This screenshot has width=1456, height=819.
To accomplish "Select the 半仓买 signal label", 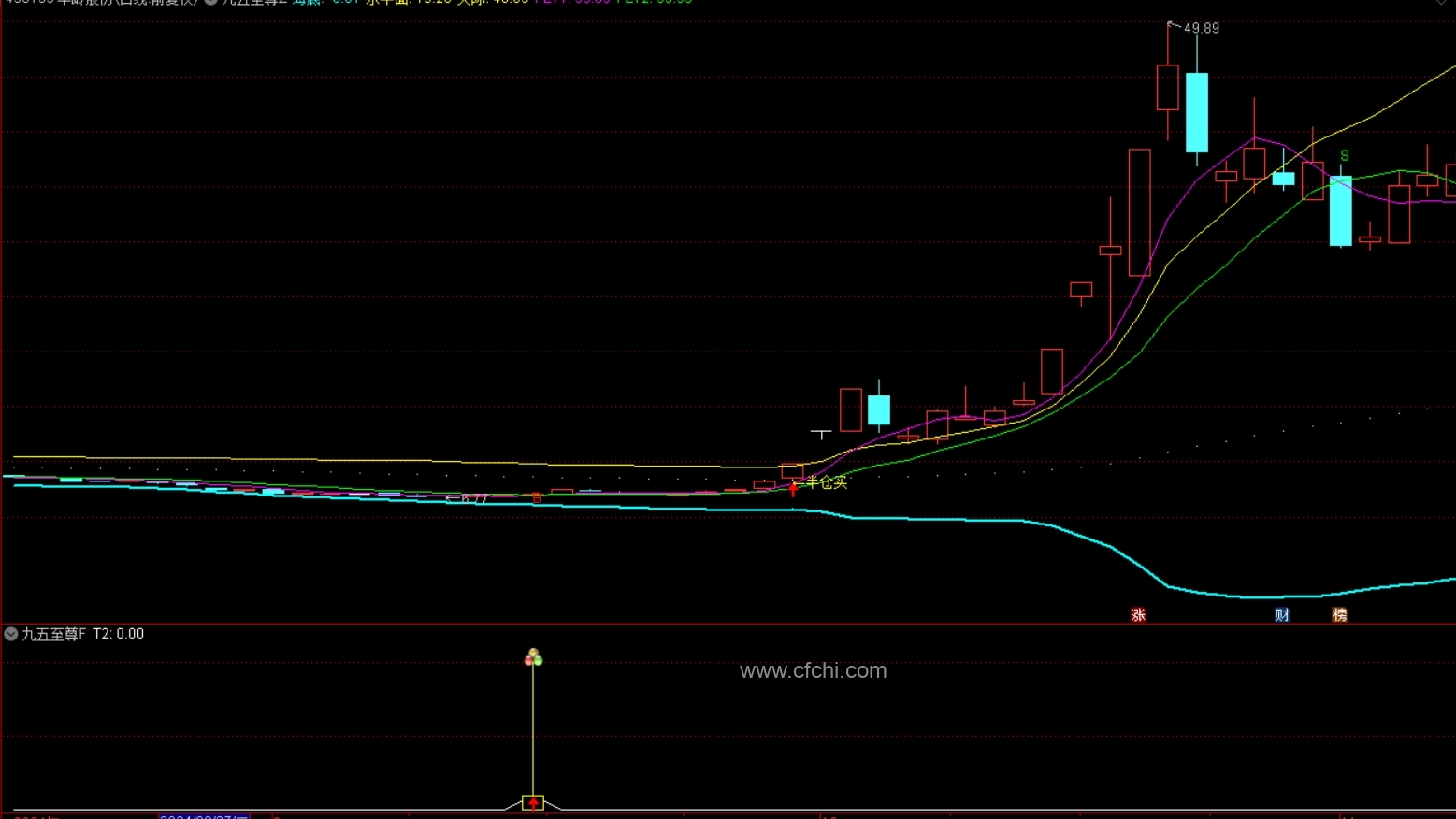I will point(827,482).
